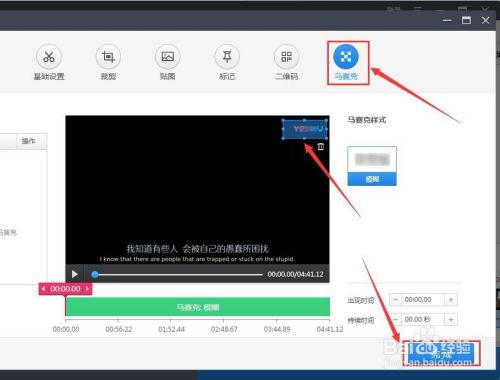
Task: Select the green 马赛克 模糊 timeline clip
Action: [x=198, y=307]
